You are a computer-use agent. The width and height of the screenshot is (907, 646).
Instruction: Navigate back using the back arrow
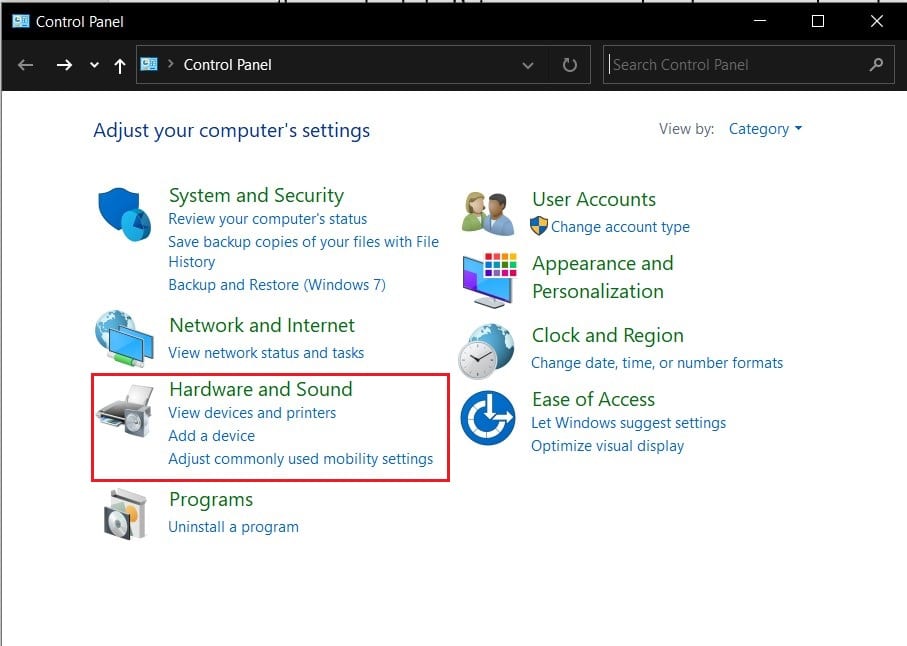(26, 65)
